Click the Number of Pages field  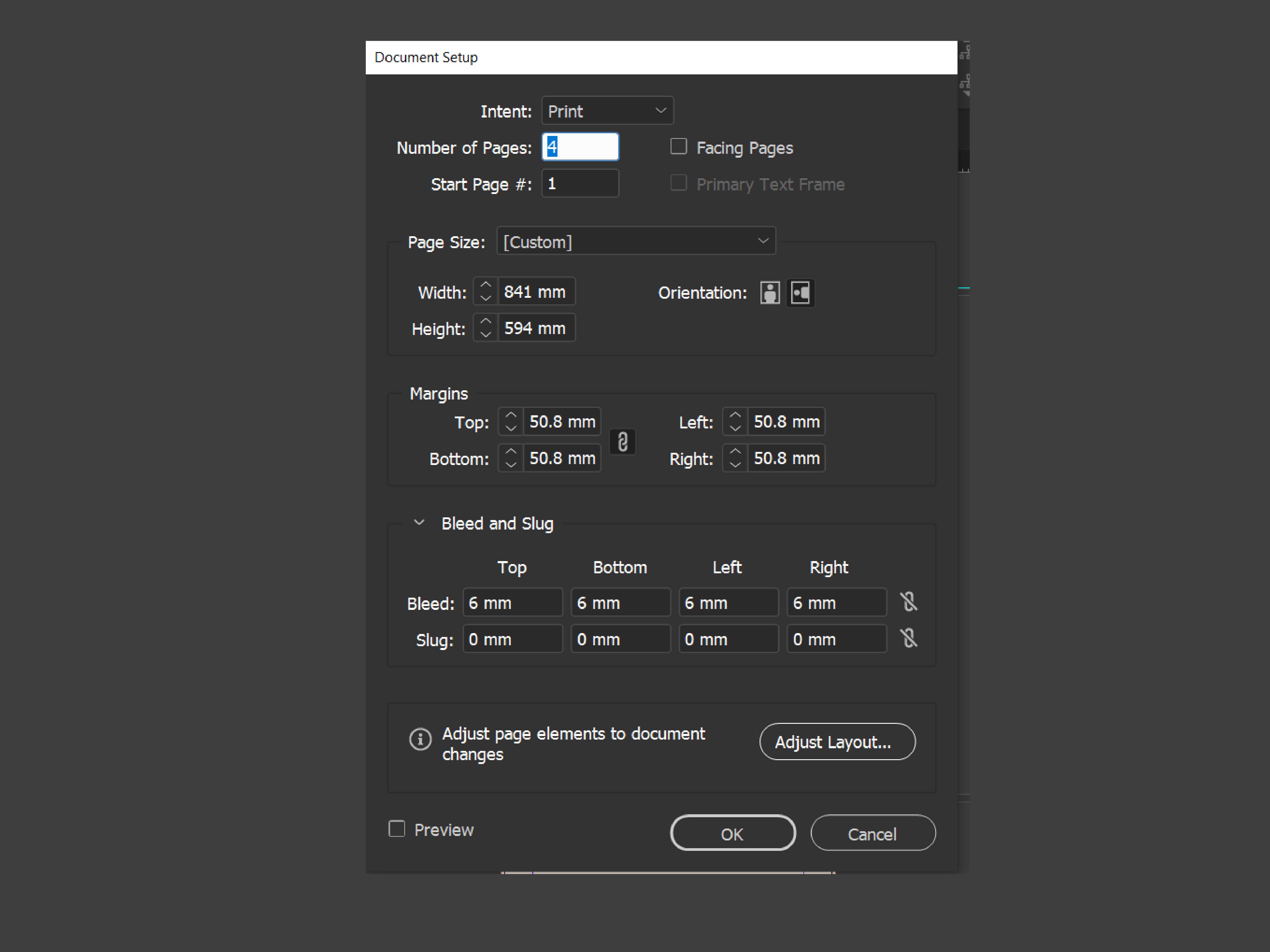(x=580, y=146)
